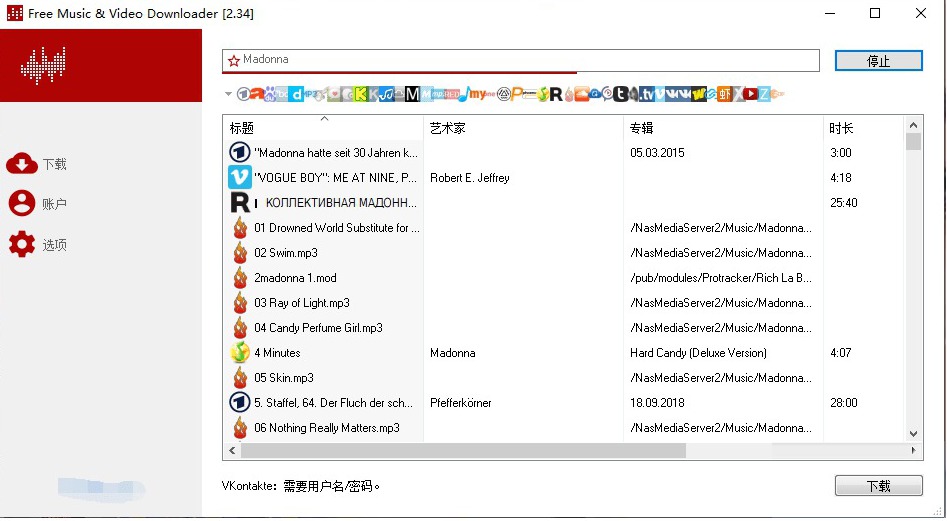Close the Free Music & Video Downloader window
The width and height of the screenshot is (947, 521).
[920, 13]
